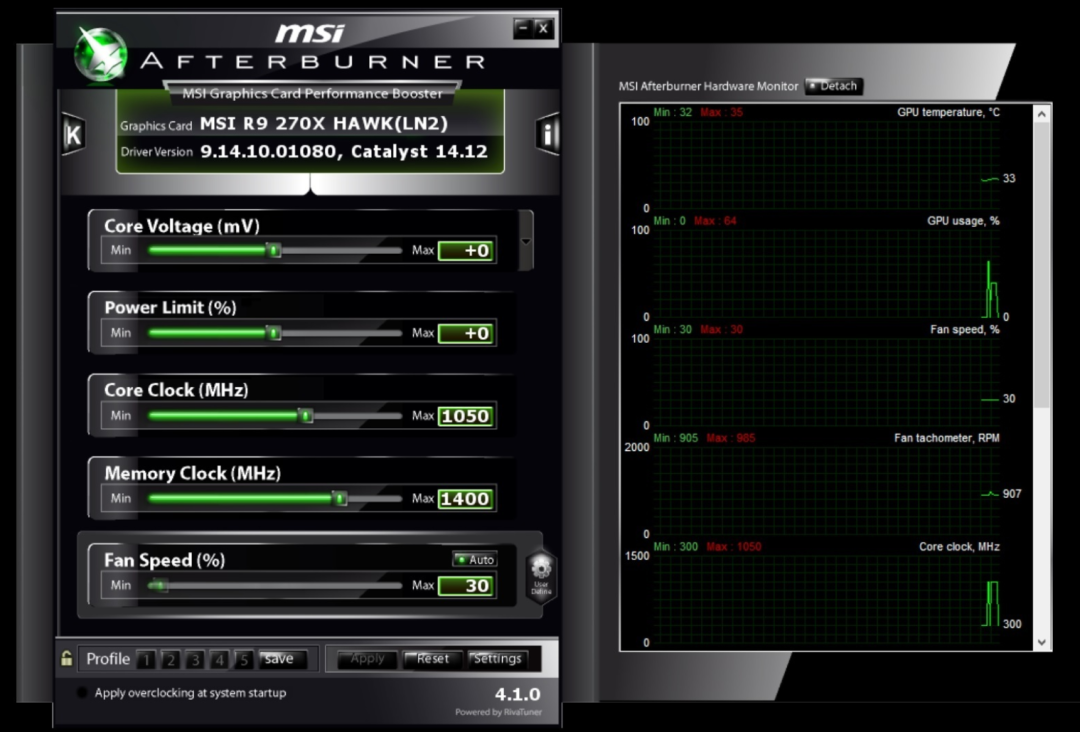Click the driver version text Catalyst 14.12
The height and width of the screenshot is (732, 1080).
pos(419,151)
